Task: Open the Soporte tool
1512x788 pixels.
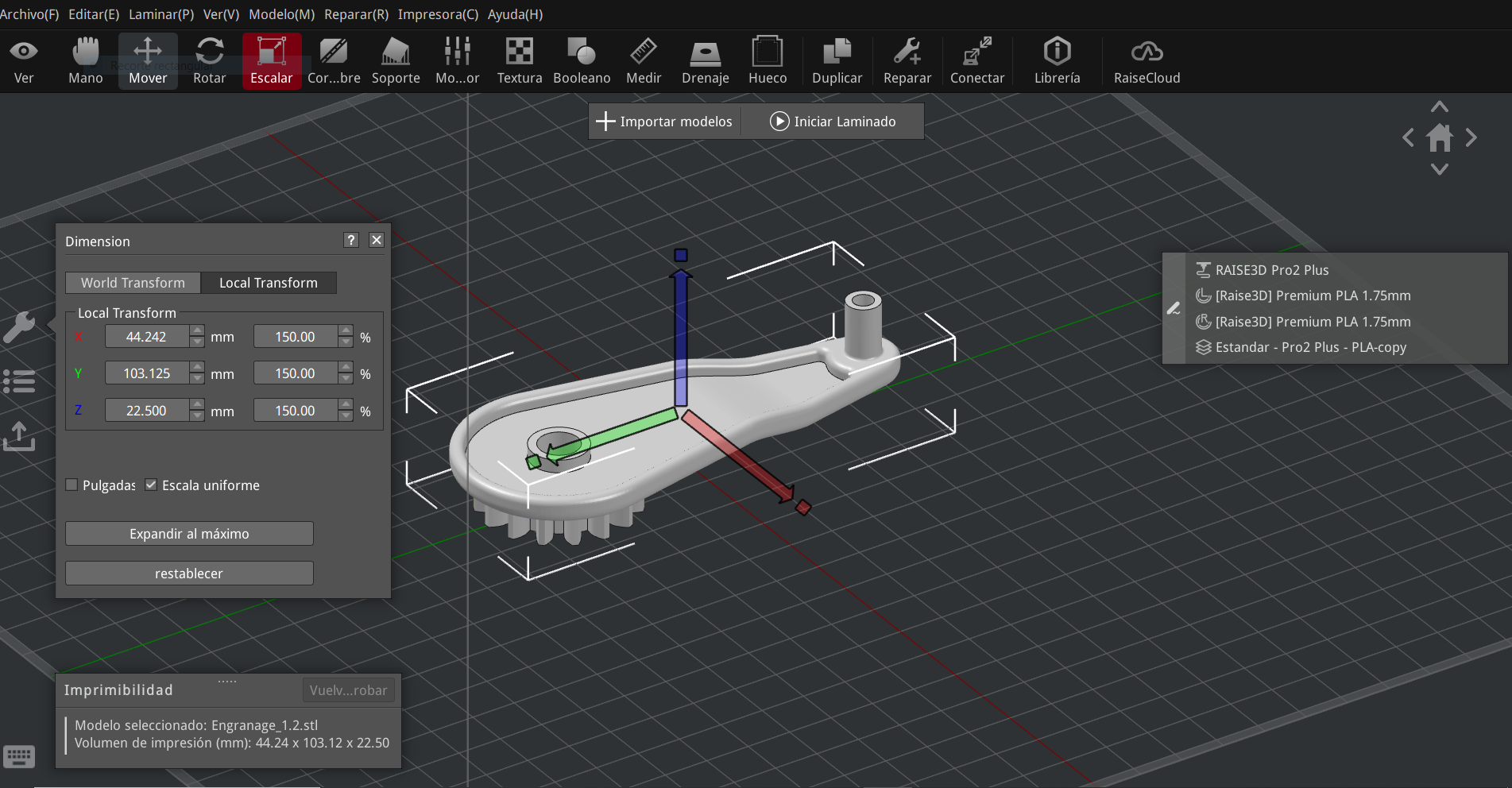Action: [x=396, y=61]
